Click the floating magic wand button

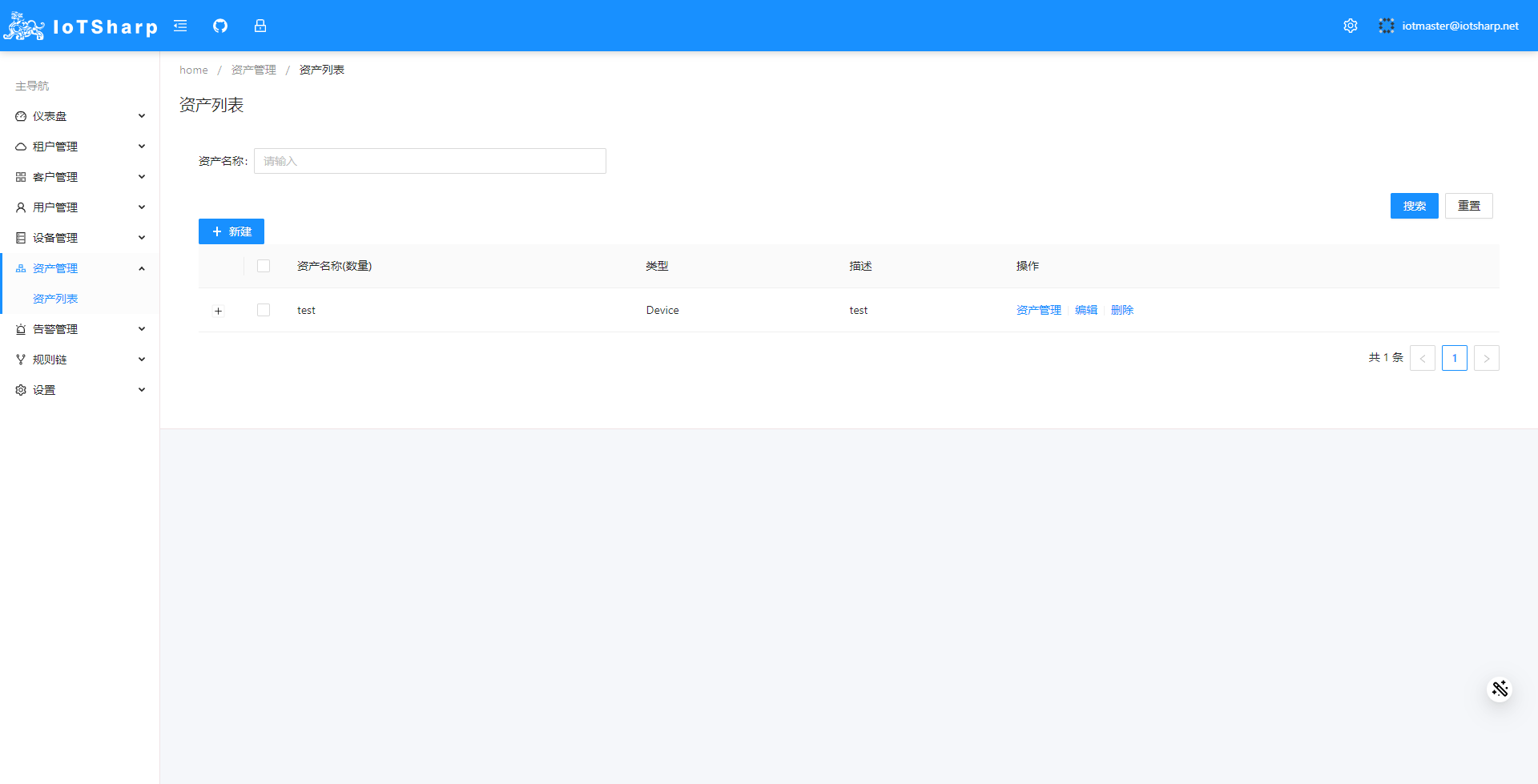coord(1500,689)
